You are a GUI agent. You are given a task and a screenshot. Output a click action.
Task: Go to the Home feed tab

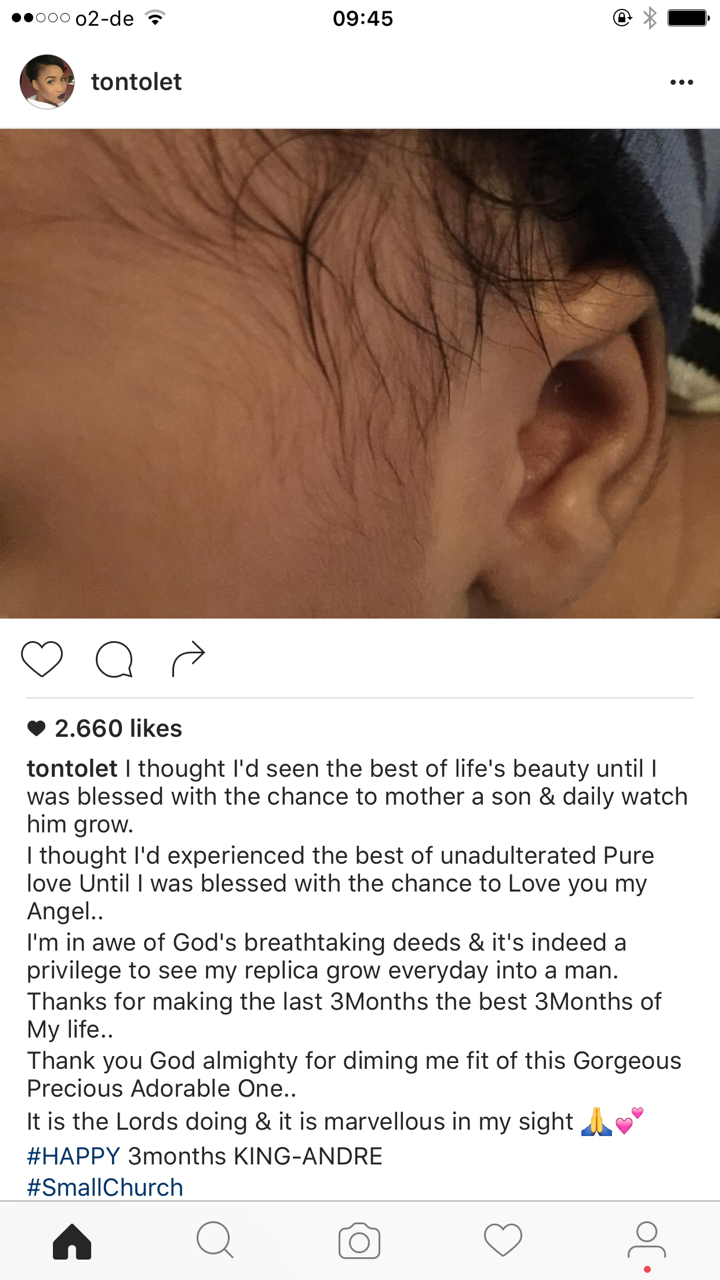click(72, 1241)
